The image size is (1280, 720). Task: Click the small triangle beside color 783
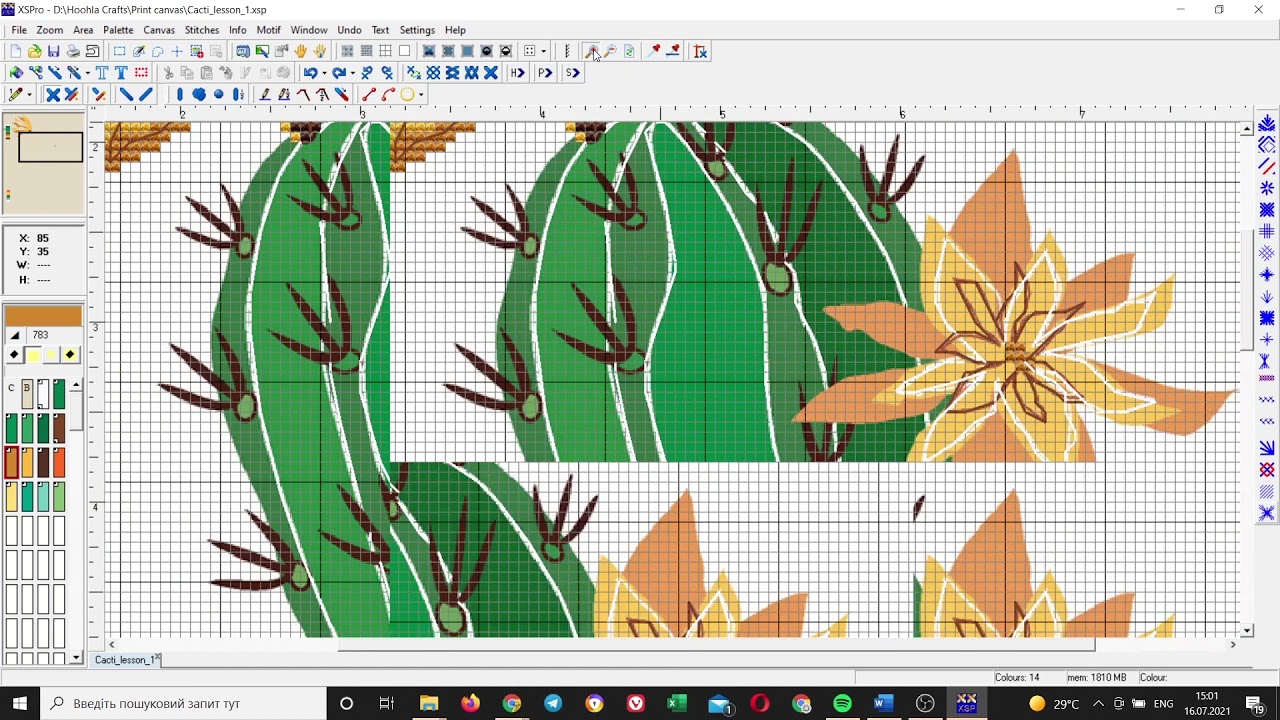coord(15,335)
